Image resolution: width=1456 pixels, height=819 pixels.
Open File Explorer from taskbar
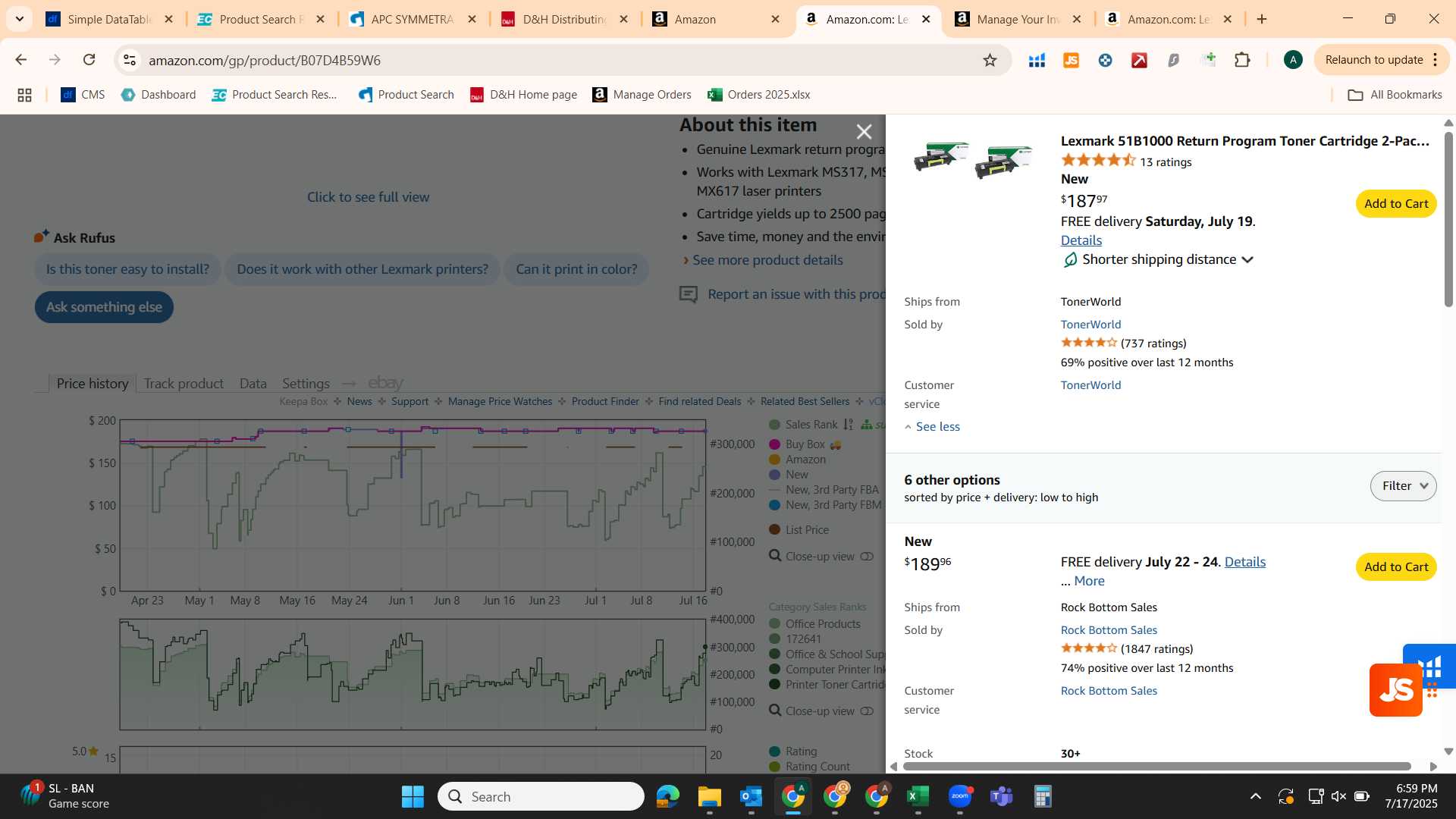click(710, 796)
